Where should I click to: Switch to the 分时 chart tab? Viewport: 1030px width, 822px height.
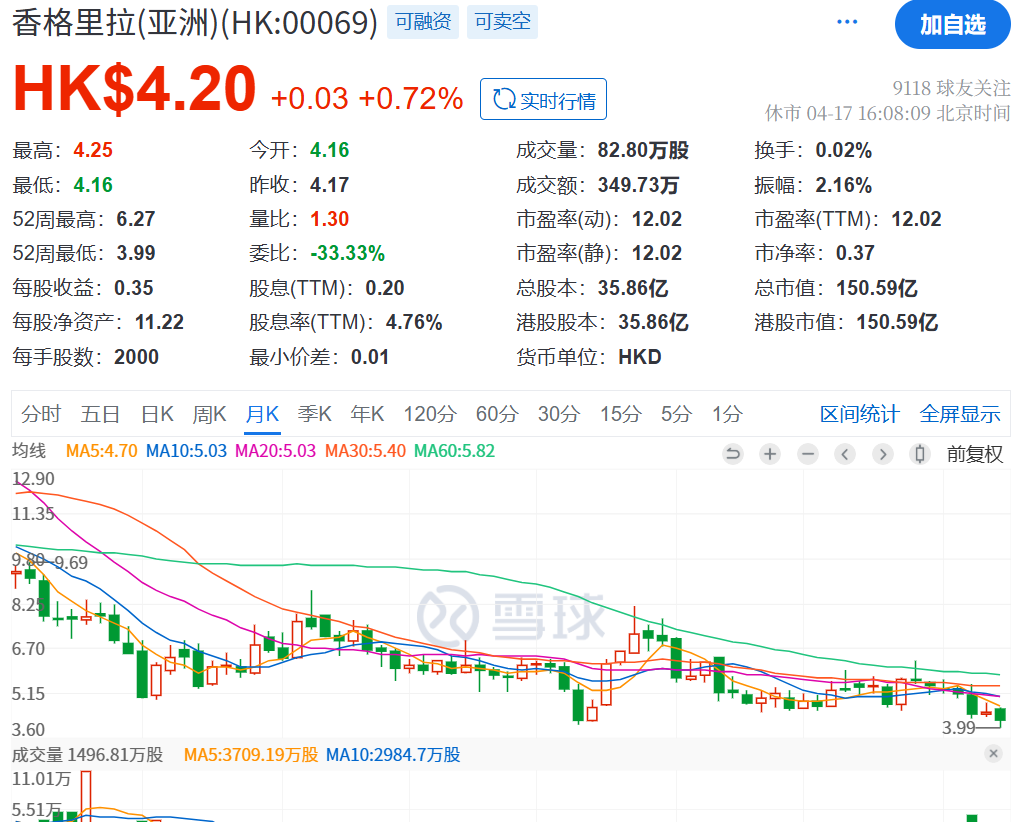pyautogui.click(x=41, y=414)
